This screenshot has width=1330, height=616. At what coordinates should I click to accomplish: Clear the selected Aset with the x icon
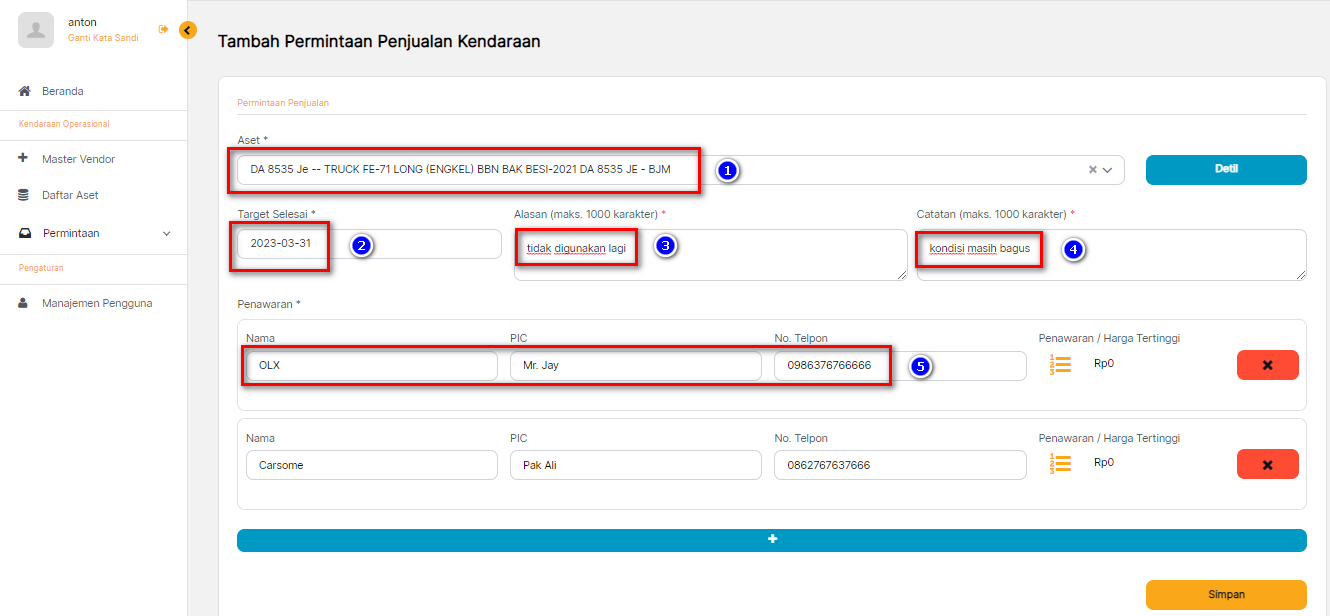1093,170
